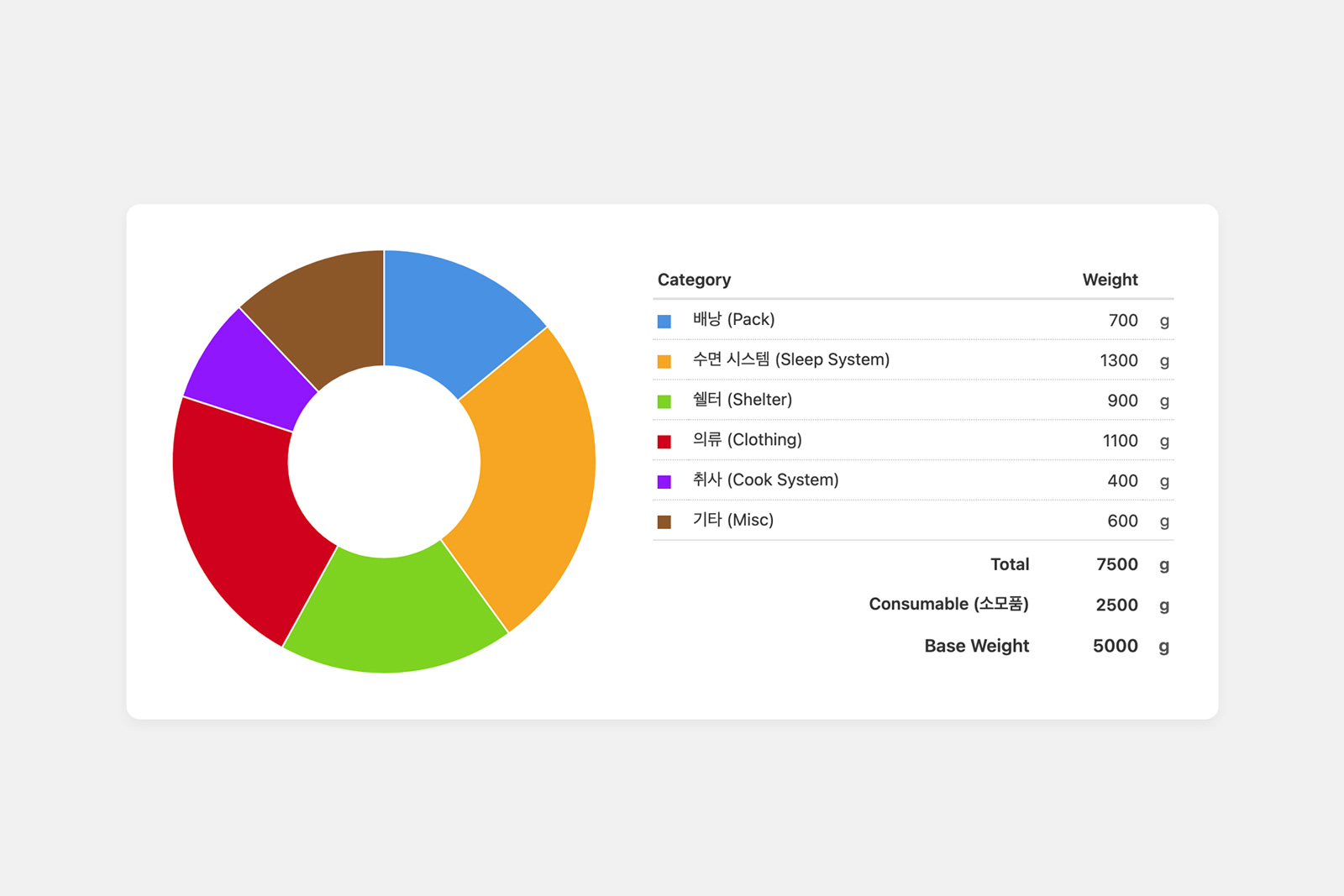This screenshot has height=896, width=1344.
Task: Click the 취사 (Cook System) label
Action: pyautogui.click(x=765, y=480)
